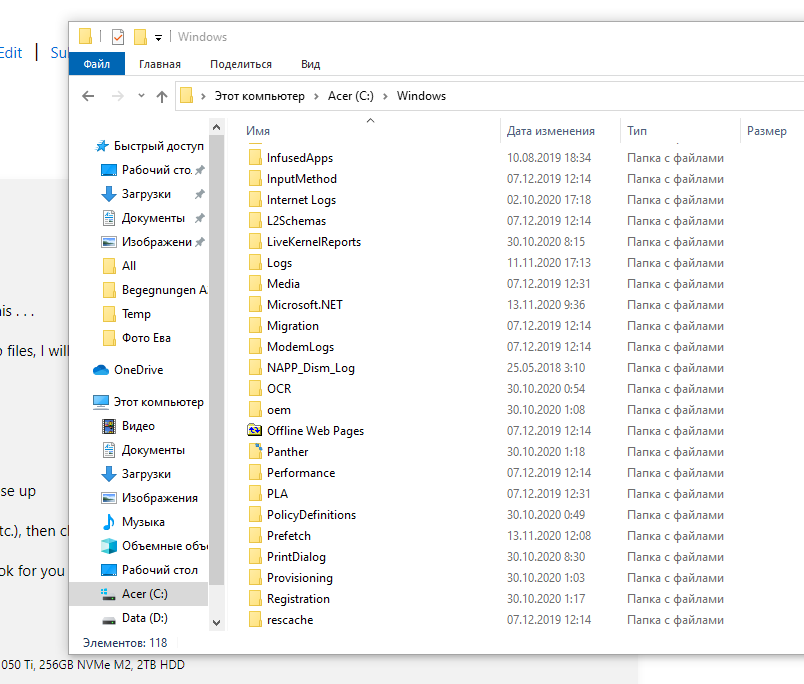The image size is (804, 684).
Task: Select the InfusedApps folder icon
Action: coord(255,157)
